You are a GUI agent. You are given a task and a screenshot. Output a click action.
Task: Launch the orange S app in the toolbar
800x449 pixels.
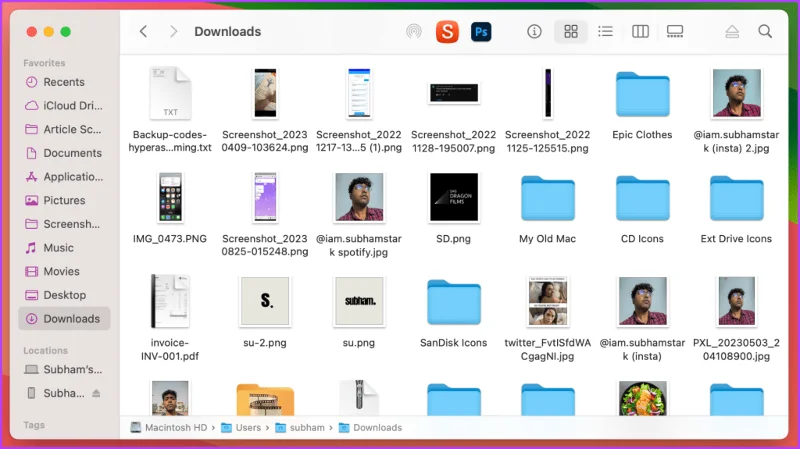point(447,32)
